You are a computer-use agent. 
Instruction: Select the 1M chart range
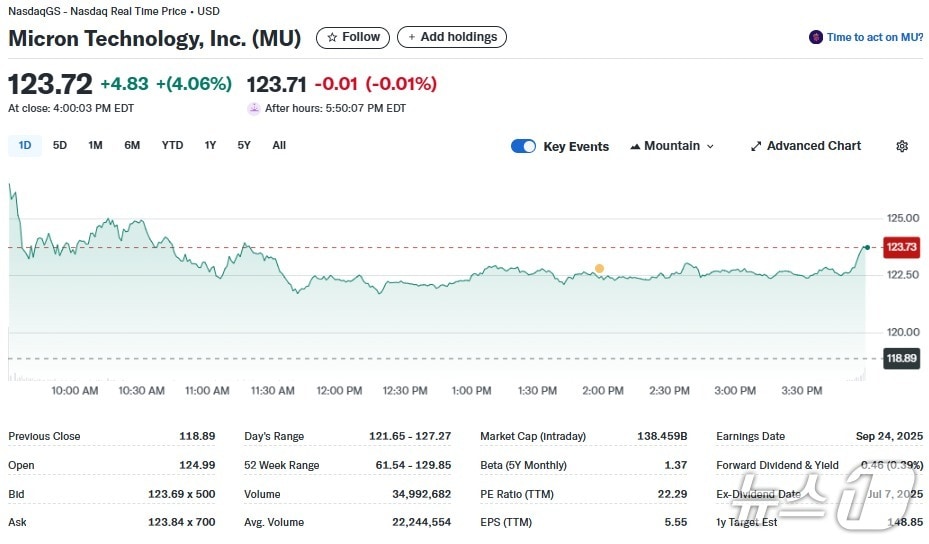pyautogui.click(x=95, y=145)
